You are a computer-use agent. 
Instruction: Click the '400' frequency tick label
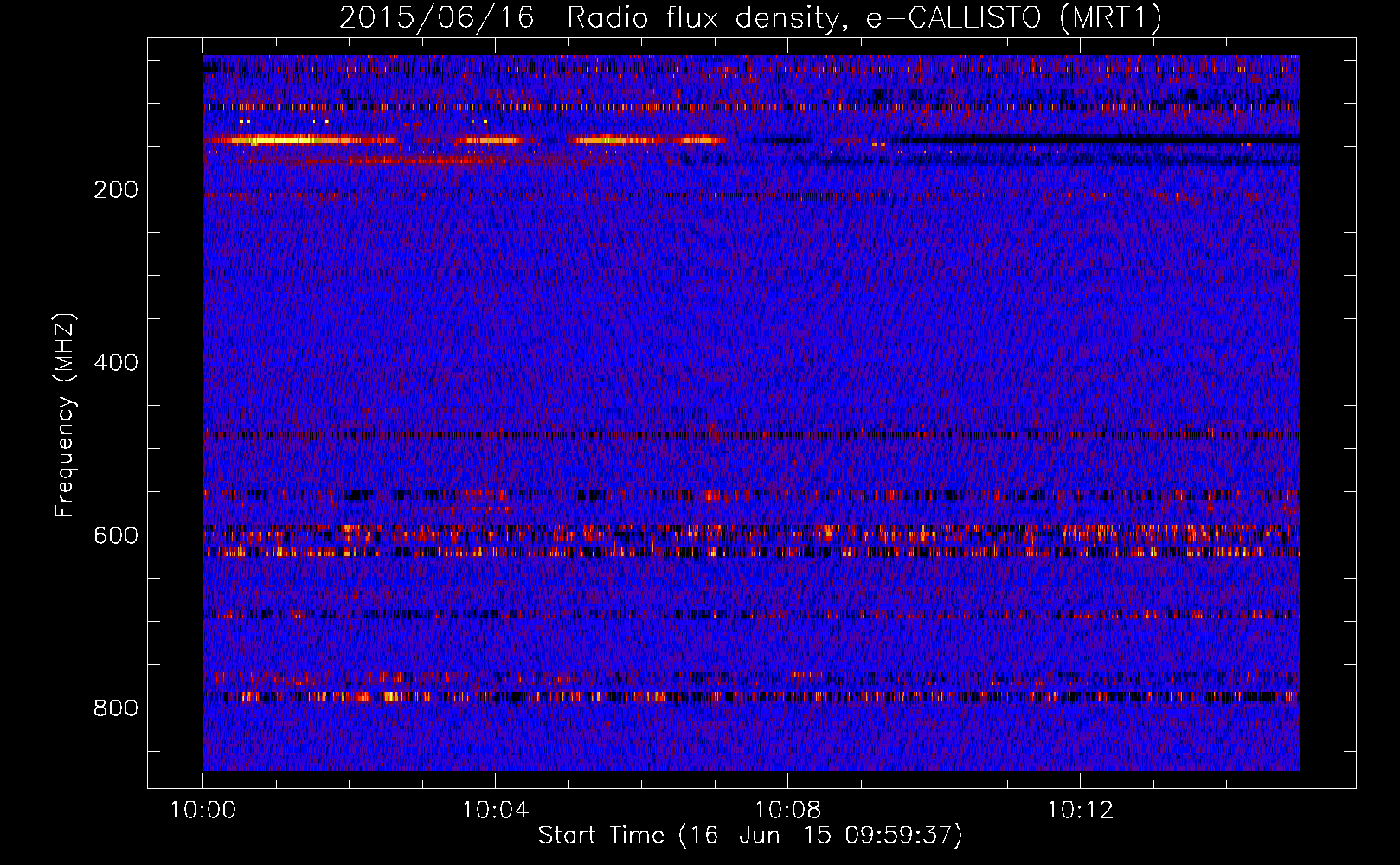[116, 362]
